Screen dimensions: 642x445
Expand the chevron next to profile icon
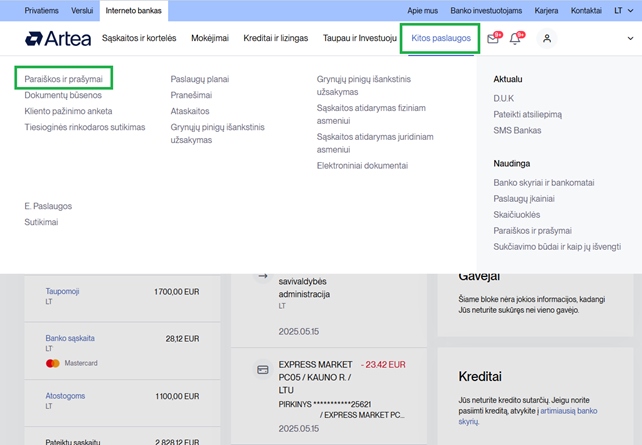coord(630,38)
